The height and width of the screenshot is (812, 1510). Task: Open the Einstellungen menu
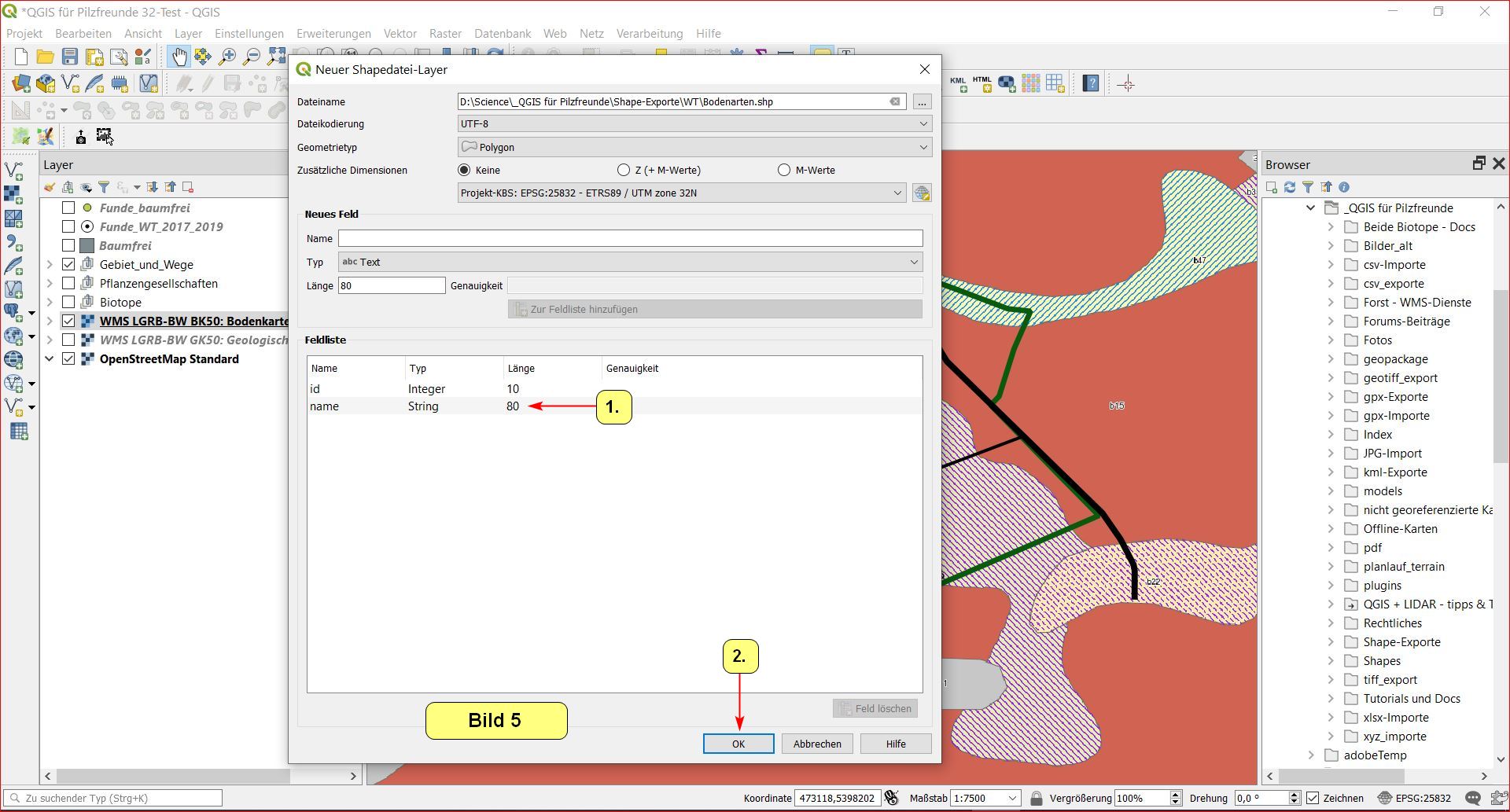coord(249,34)
